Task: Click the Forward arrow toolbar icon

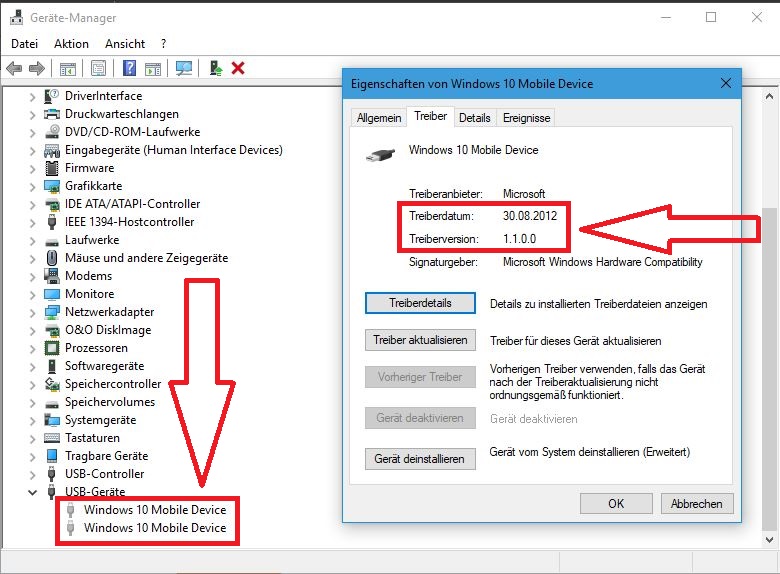Action: (x=37, y=68)
